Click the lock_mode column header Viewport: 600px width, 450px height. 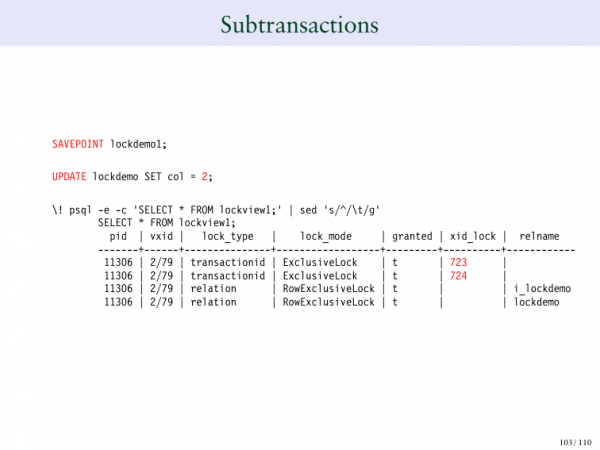326,237
